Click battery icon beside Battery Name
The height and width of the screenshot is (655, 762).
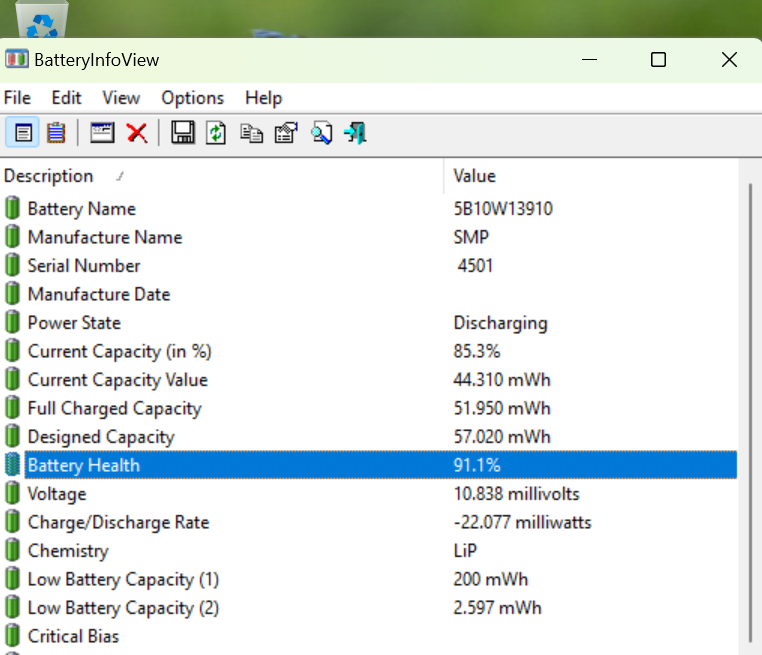click(13, 208)
